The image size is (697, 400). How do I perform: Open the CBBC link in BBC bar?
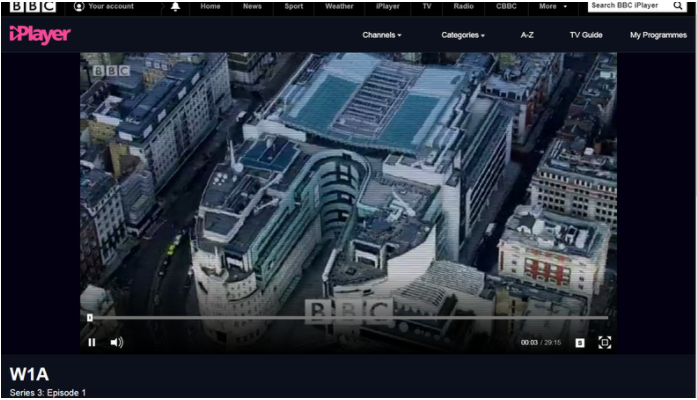click(506, 6)
